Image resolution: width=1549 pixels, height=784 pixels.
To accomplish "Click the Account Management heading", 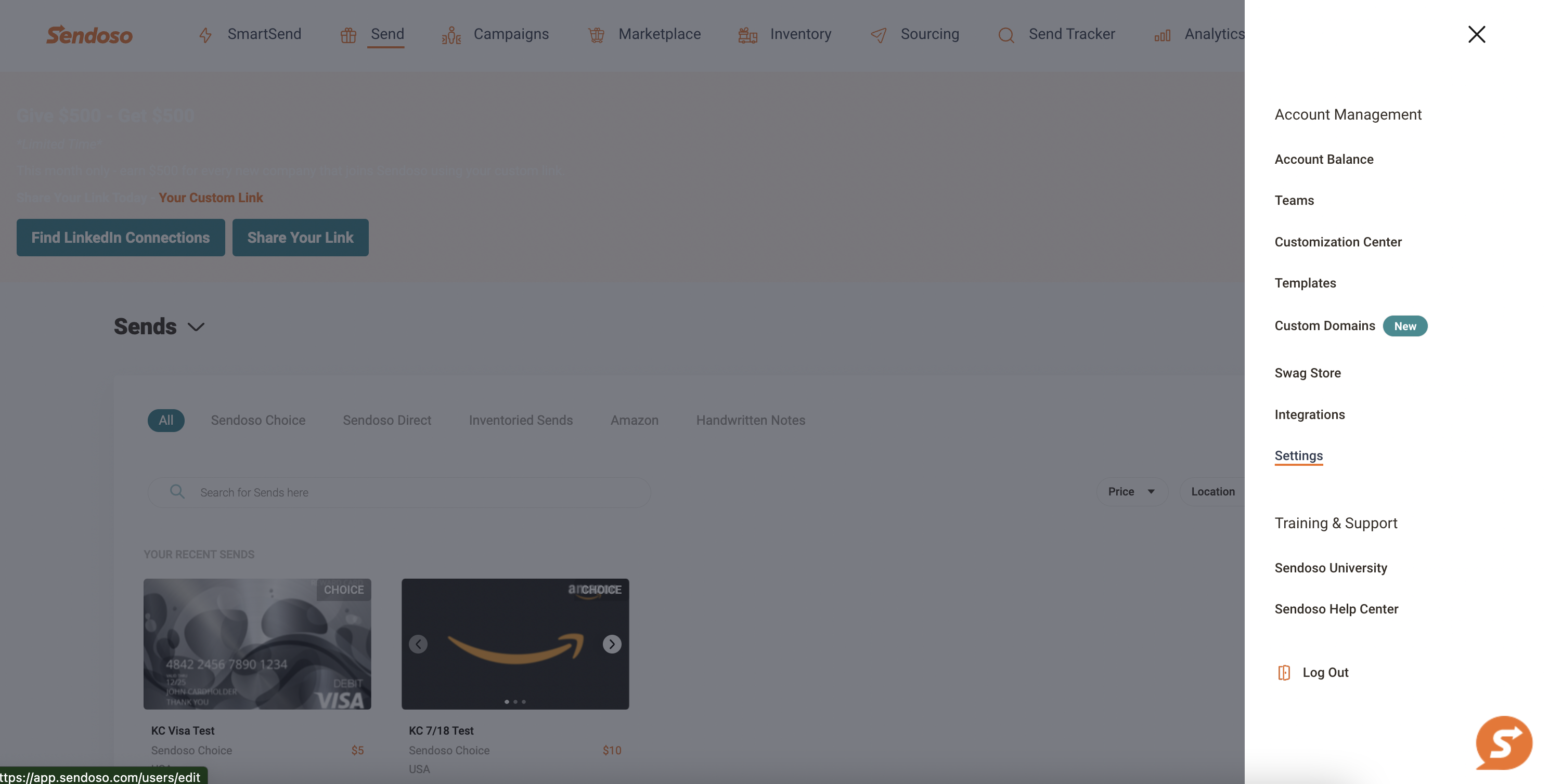I will (1348, 114).
